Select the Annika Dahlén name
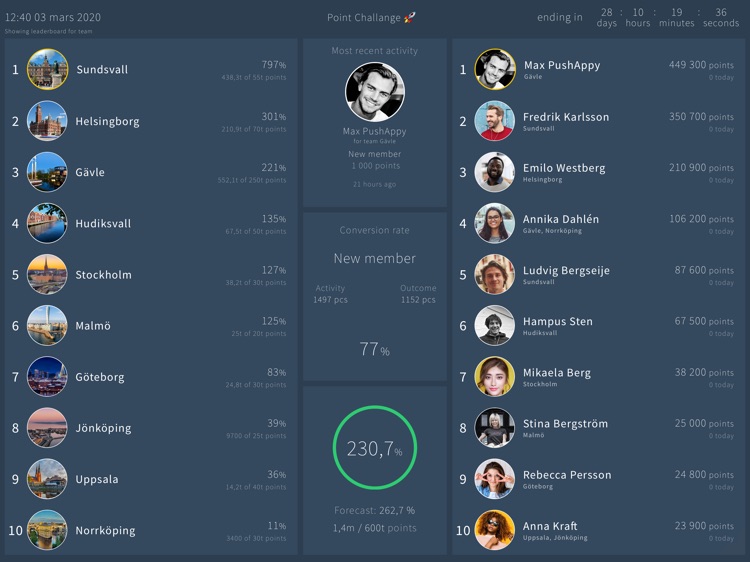Screen dimensions: 750x562 pos(561,219)
